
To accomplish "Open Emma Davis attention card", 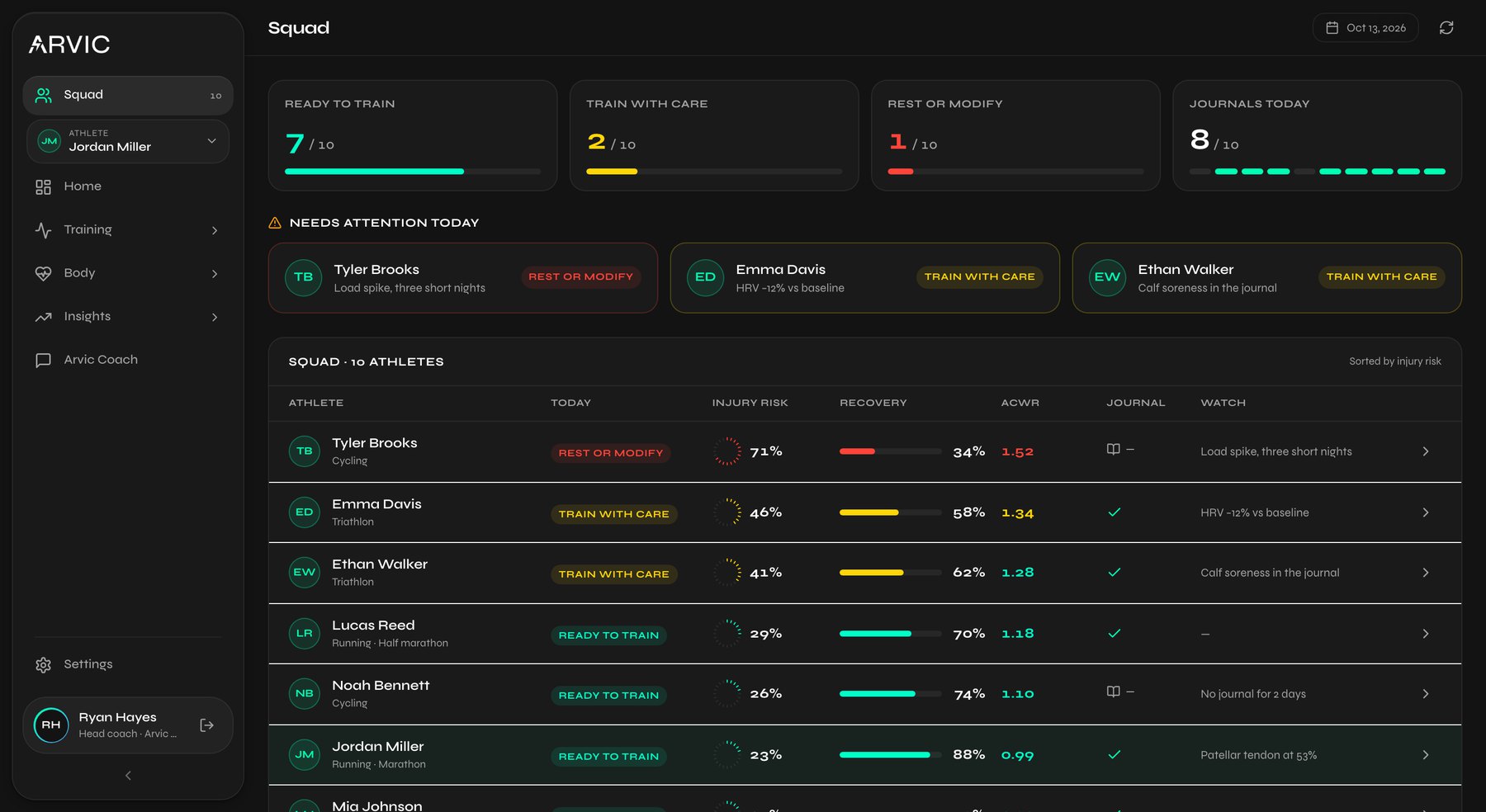I will point(865,278).
